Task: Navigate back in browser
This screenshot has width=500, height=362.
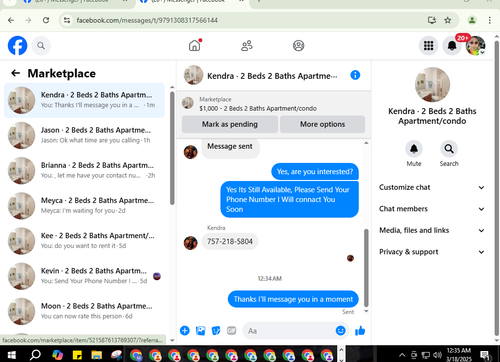Action: tap(11, 20)
